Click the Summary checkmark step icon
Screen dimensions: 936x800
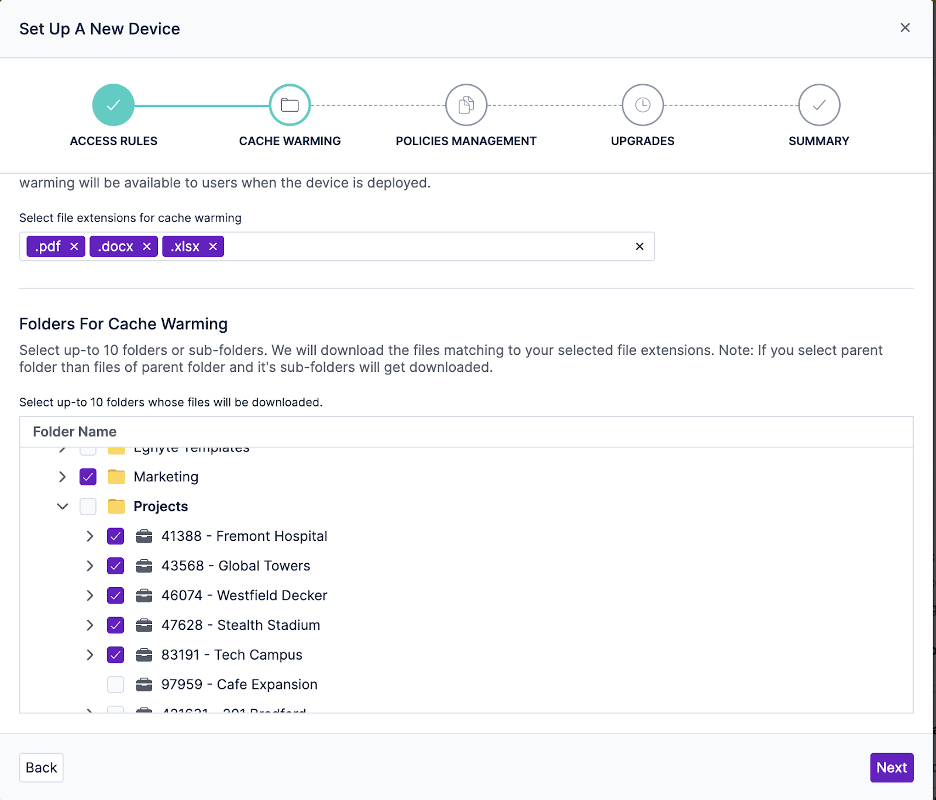819,105
